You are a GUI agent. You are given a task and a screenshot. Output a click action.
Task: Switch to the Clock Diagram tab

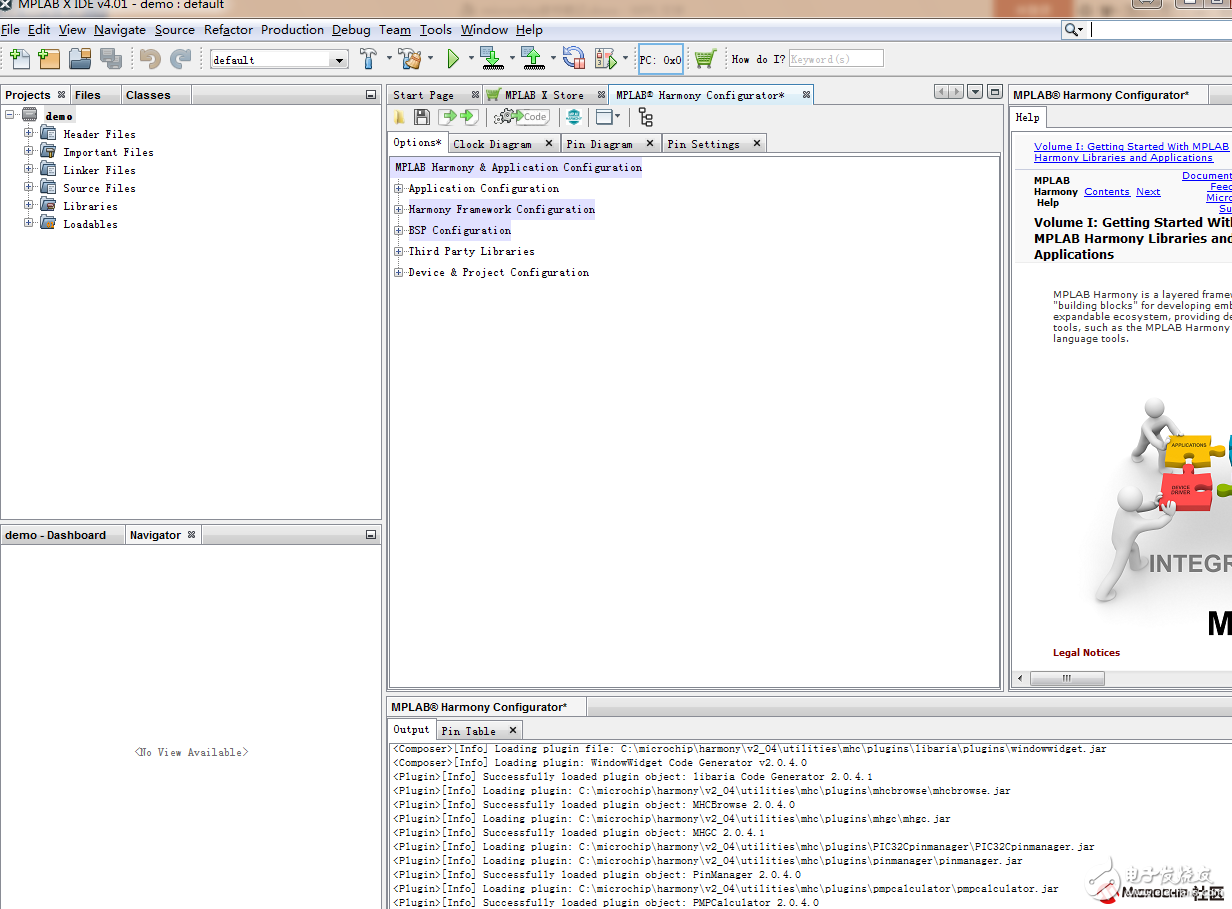coord(492,144)
